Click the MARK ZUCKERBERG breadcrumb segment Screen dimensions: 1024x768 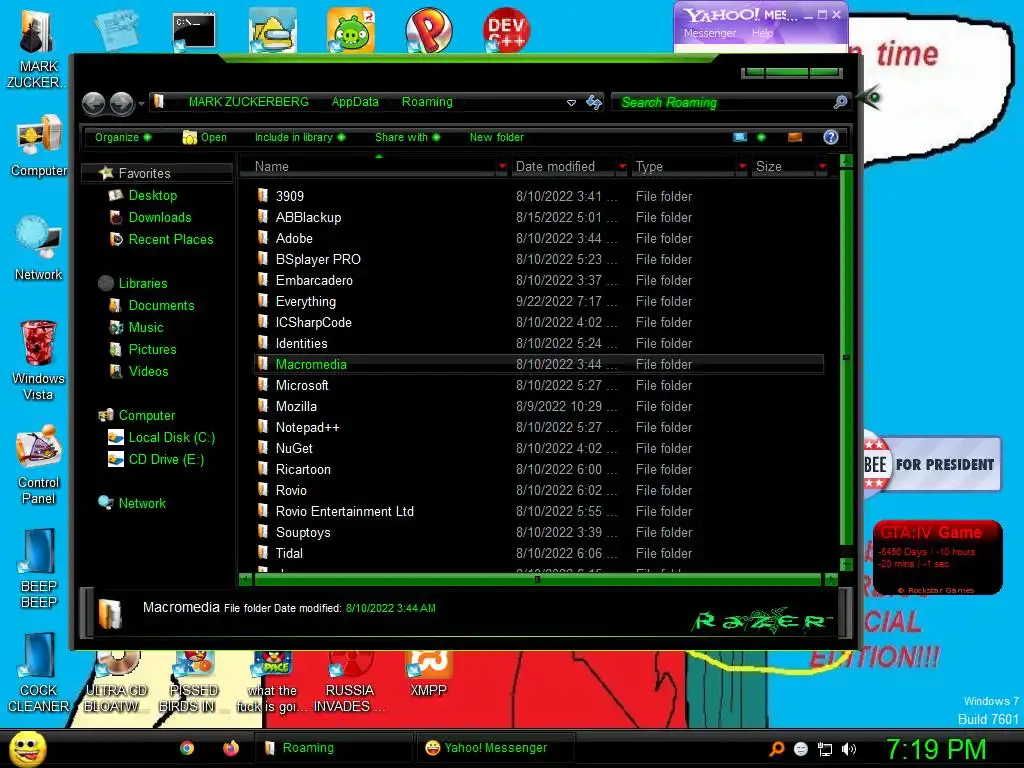point(249,102)
